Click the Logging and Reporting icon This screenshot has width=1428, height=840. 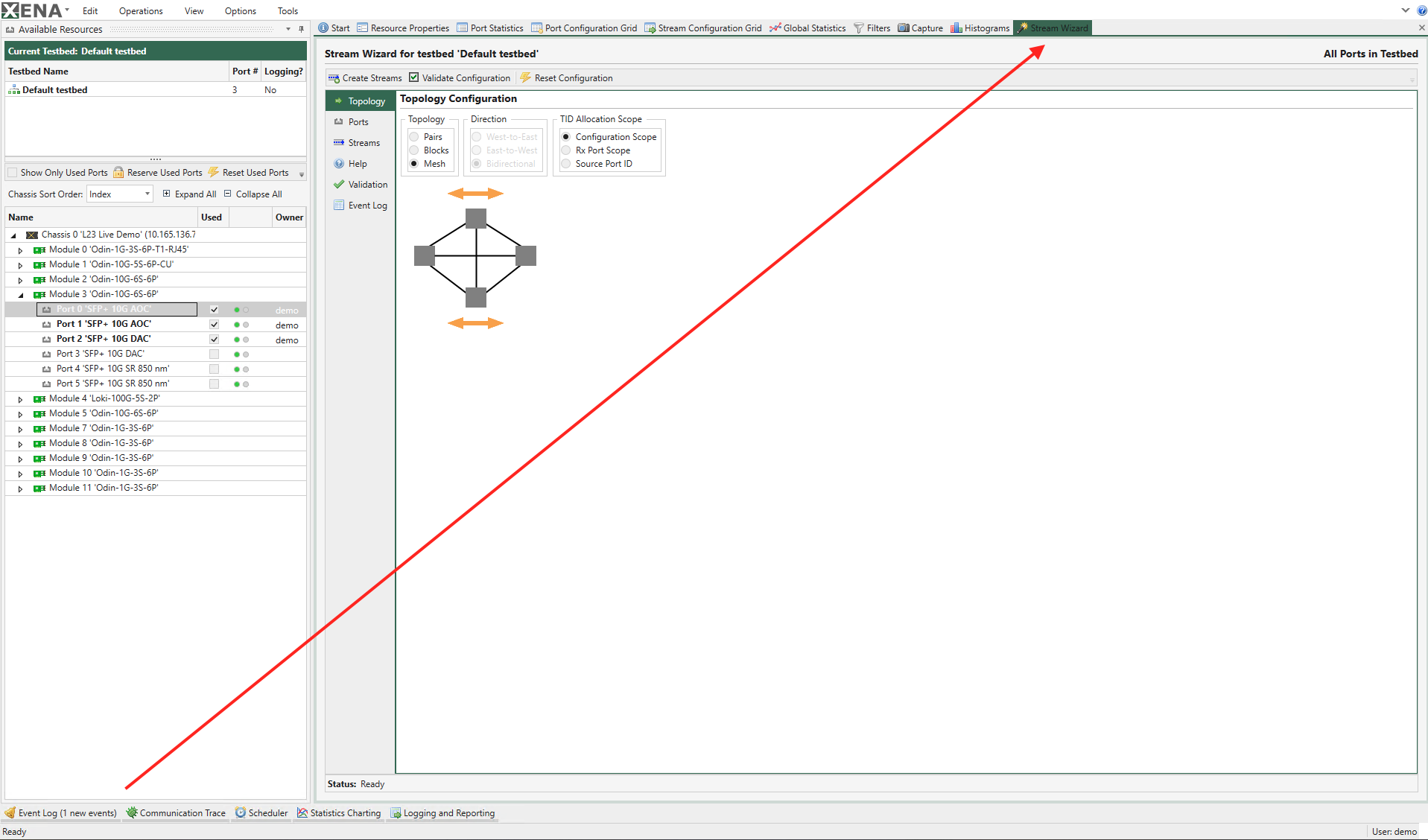396,812
